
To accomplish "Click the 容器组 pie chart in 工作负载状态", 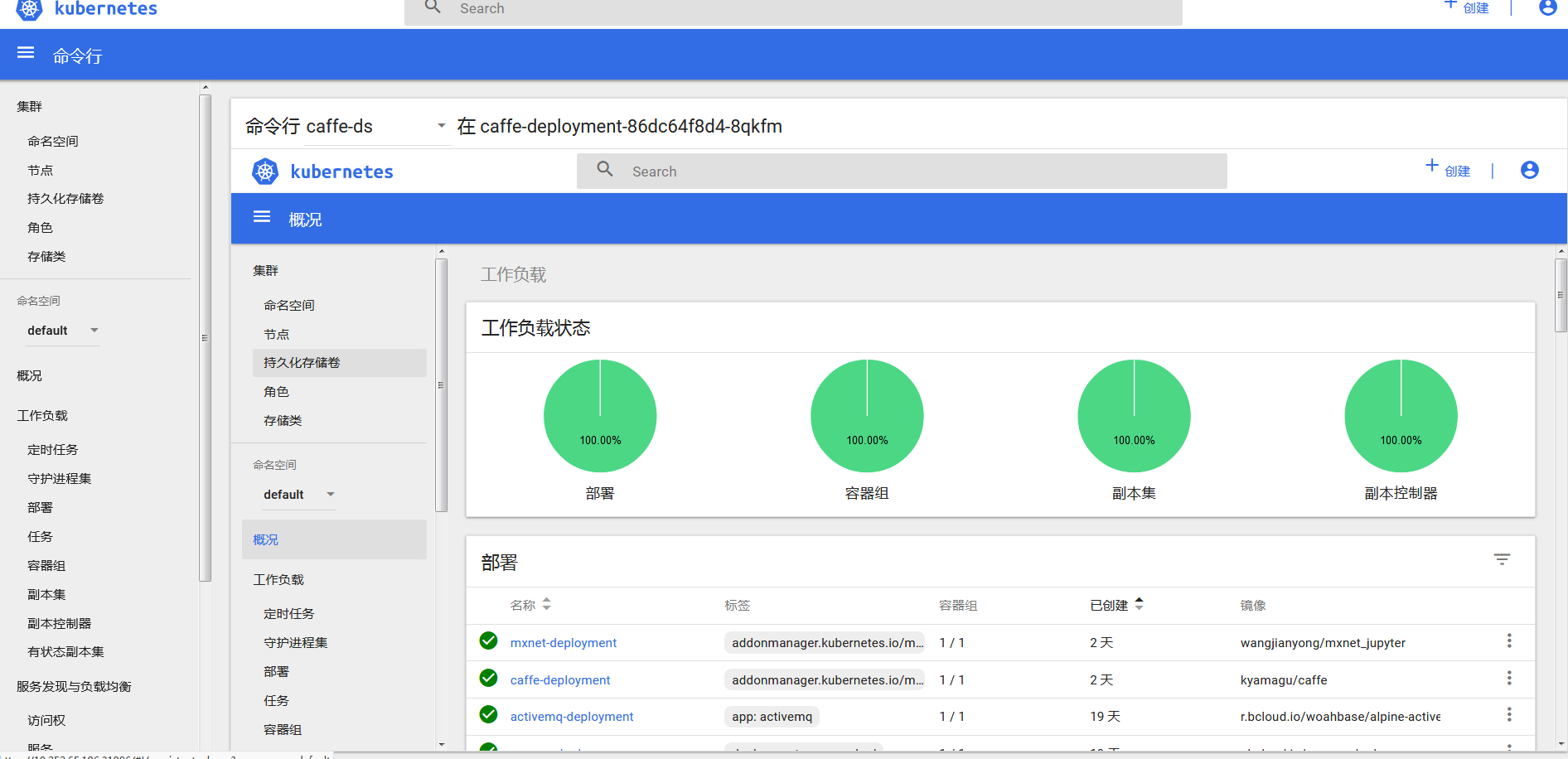I will click(x=867, y=416).
